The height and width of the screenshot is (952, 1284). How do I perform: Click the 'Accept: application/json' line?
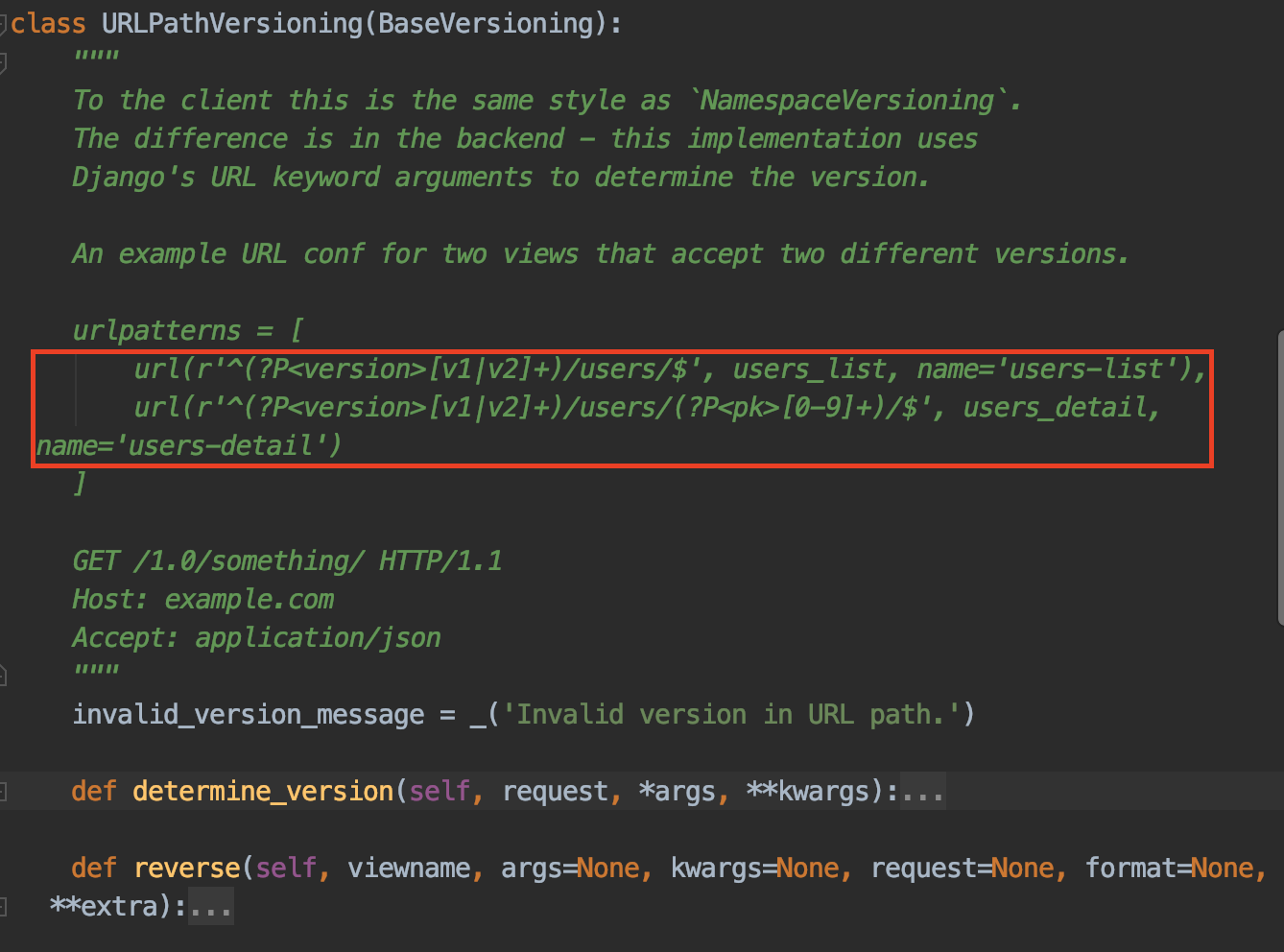coord(257,638)
